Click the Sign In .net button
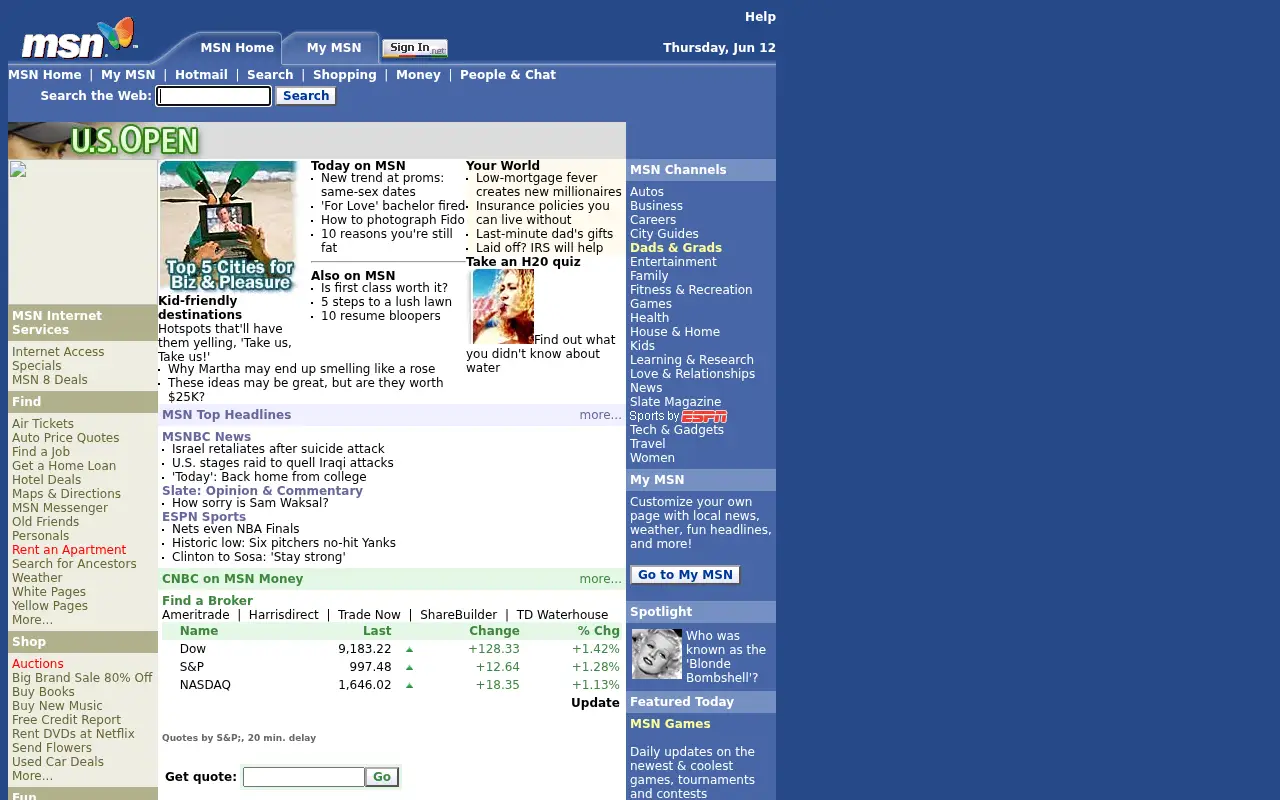1280x800 pixels. 415,48
